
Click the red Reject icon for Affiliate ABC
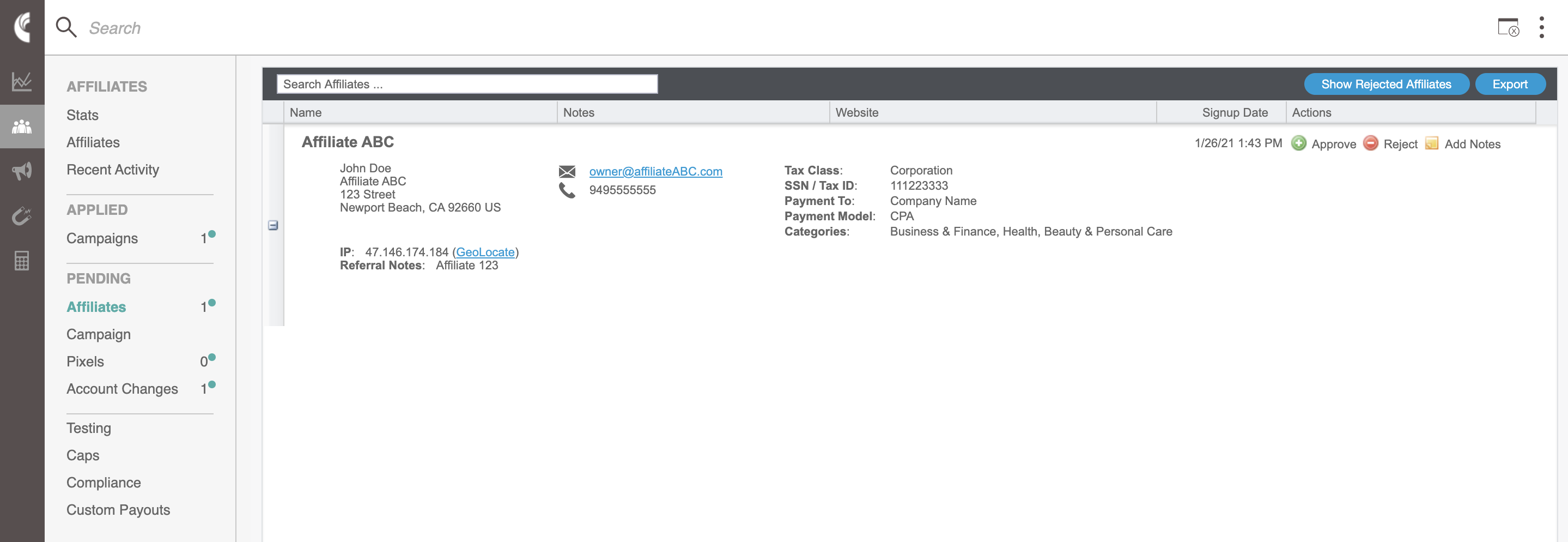click(x=1370, y=143)
